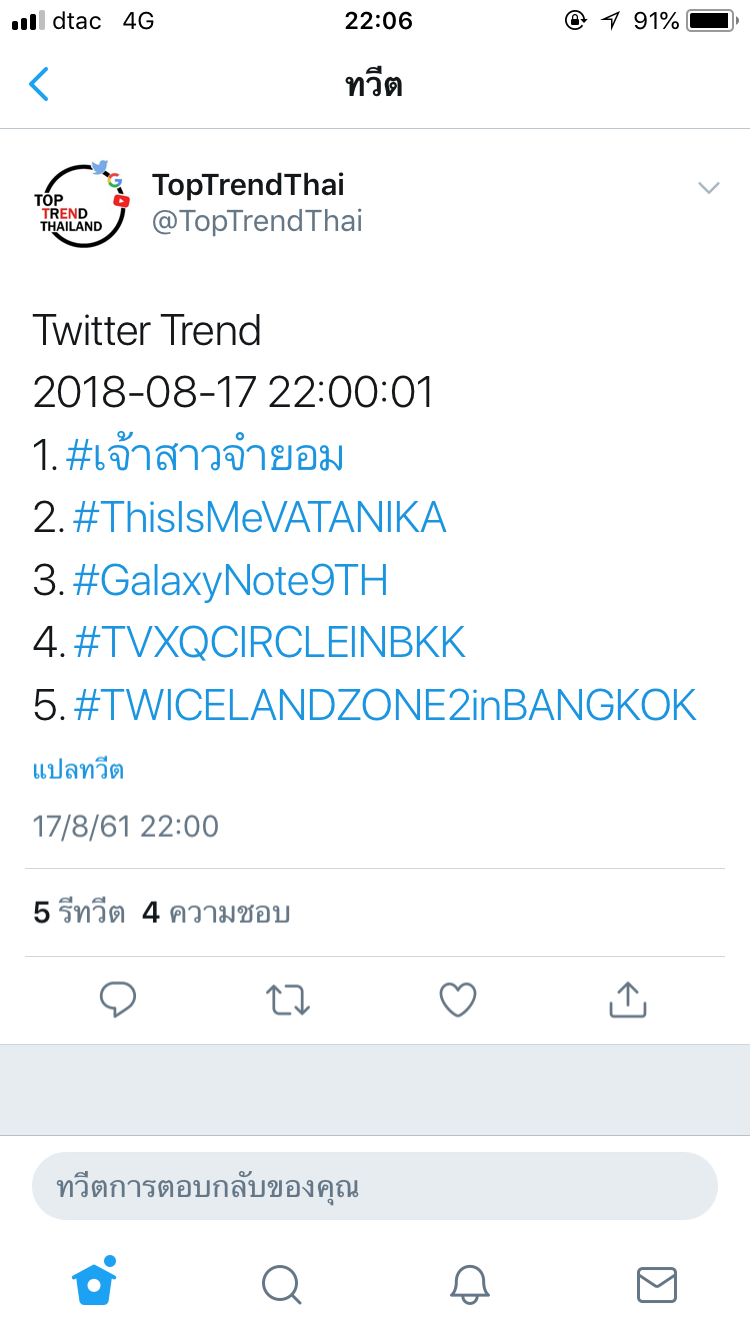This screenshot has width=750, height=1334.
Task: Go to the Home tab
Action: (x=94, y=1283)
